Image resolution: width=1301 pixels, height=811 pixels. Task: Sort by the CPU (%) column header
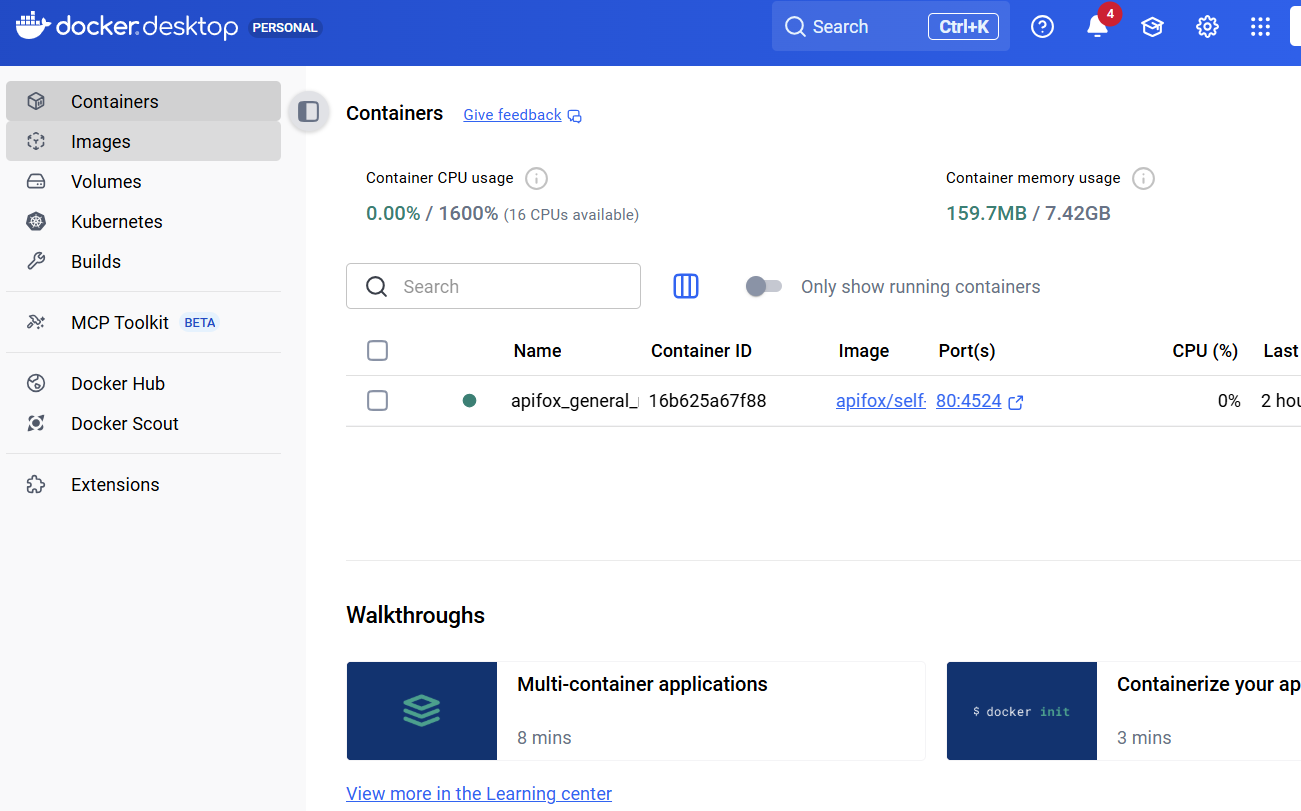1205,351
